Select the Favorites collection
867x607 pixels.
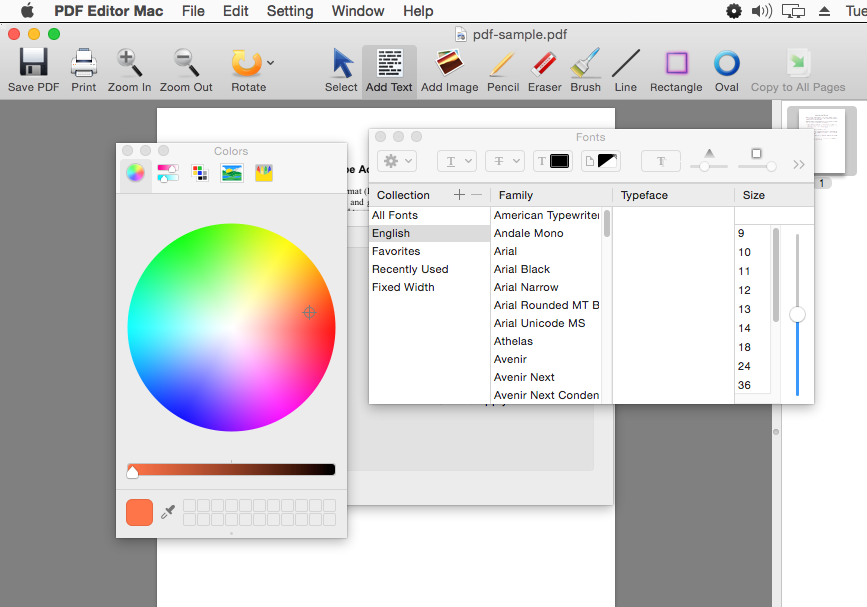click(429, 251)
